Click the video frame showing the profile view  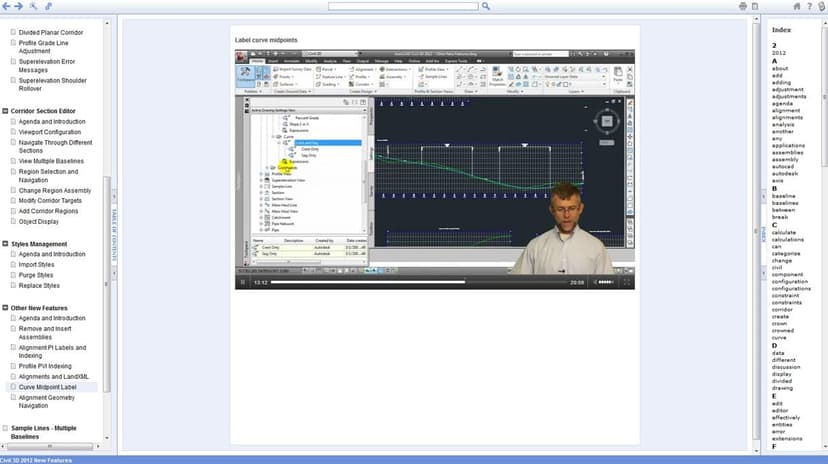click(435, 162)
